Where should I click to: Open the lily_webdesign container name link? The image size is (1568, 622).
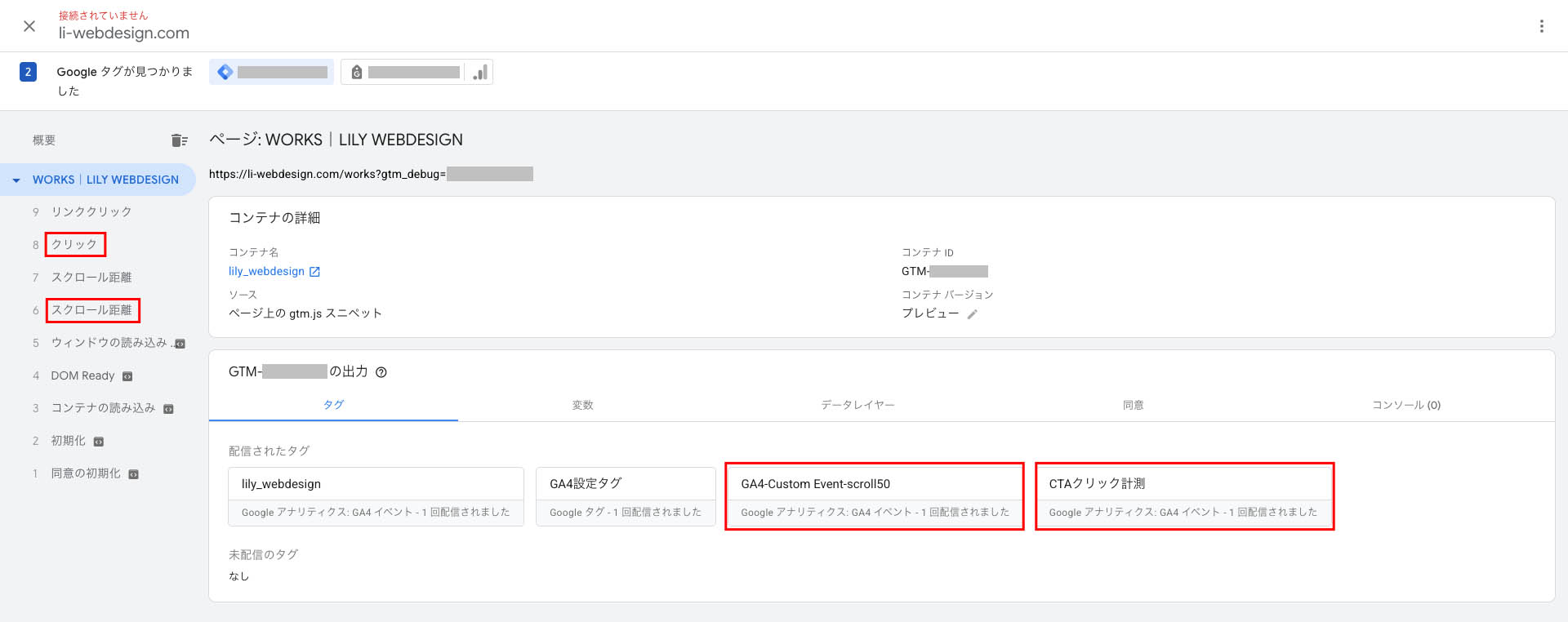click(x=266, y=272)
